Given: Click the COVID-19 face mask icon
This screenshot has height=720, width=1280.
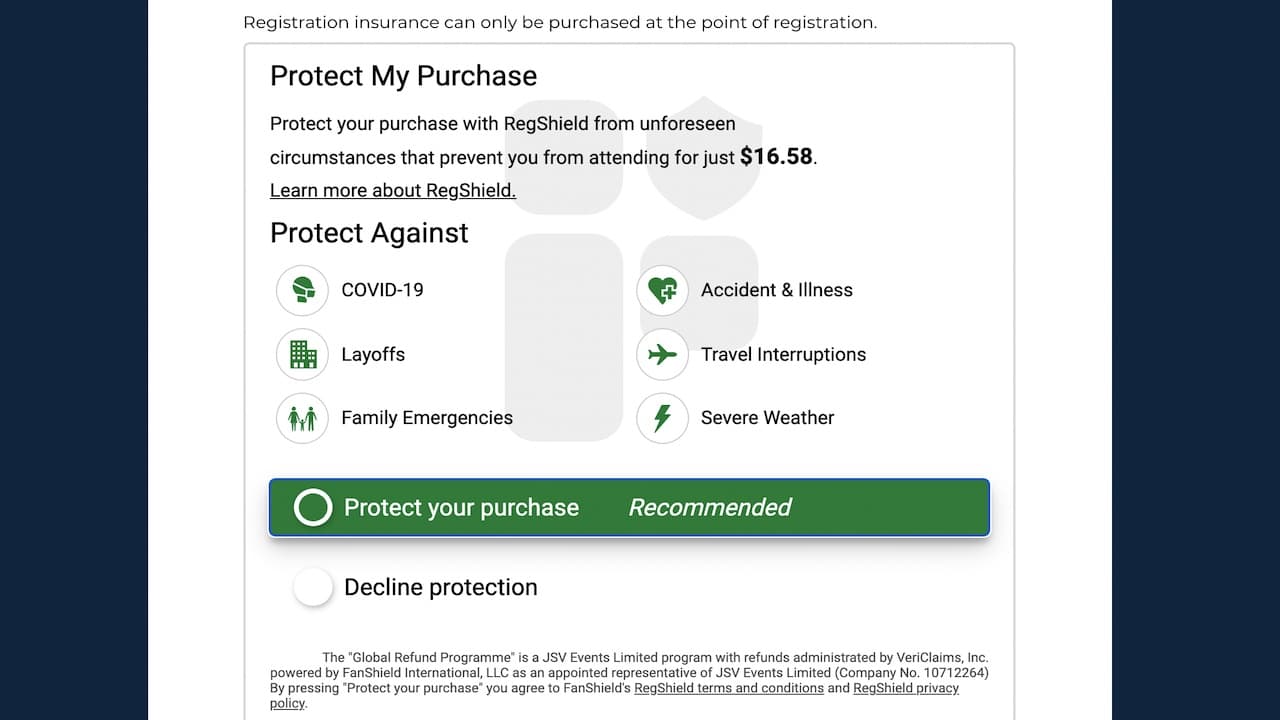Looking at the screenshot, I should (302, 290).
